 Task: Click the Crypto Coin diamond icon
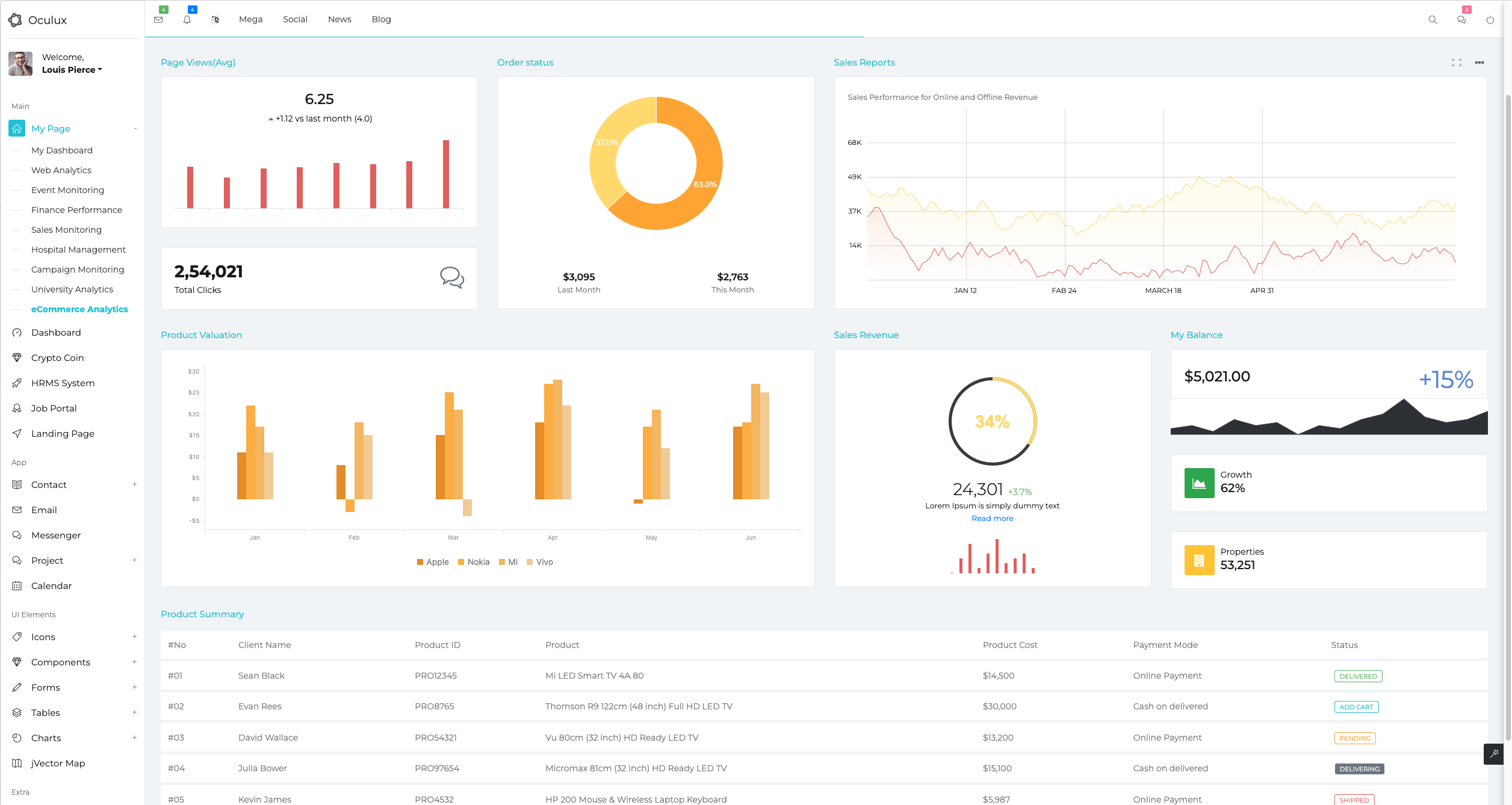click(17, 358)
